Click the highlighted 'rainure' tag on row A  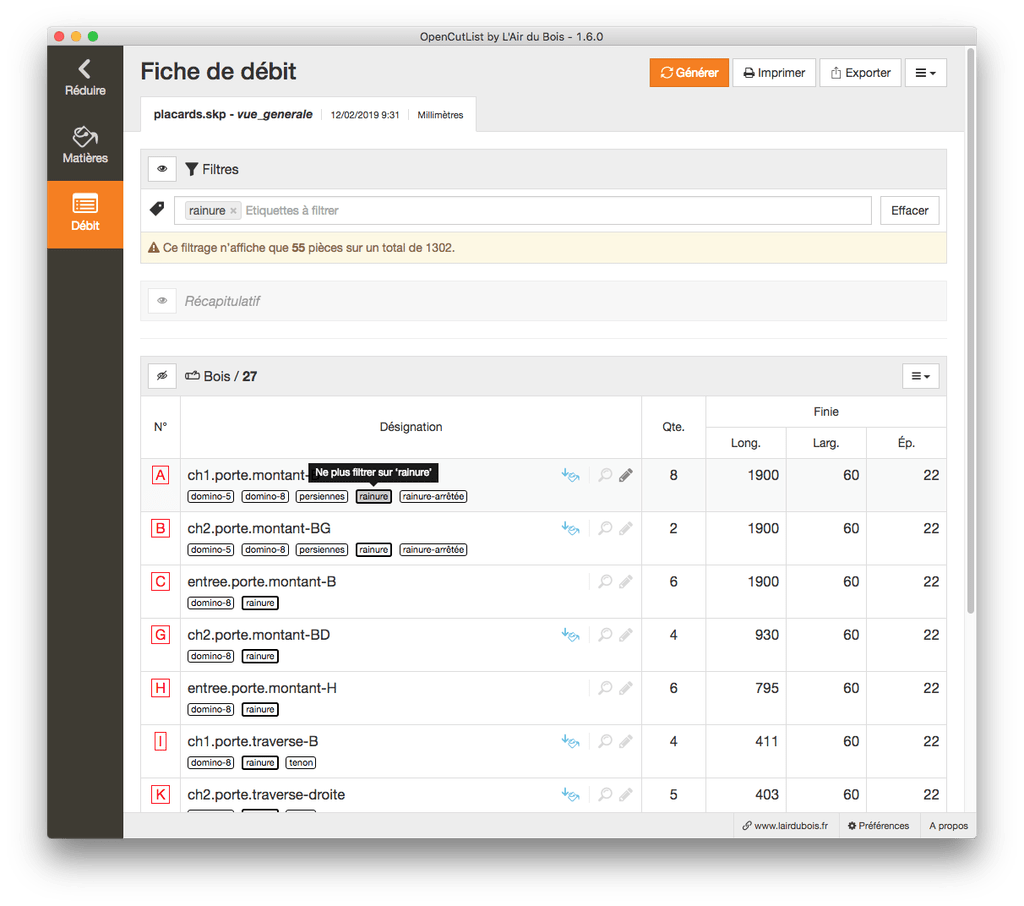click(x=374, y=496)
